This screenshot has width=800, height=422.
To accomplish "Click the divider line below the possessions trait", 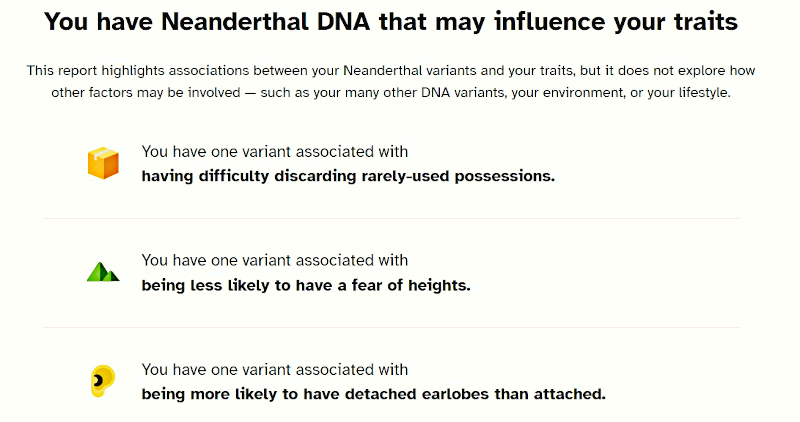I will [x=391, y=218].
